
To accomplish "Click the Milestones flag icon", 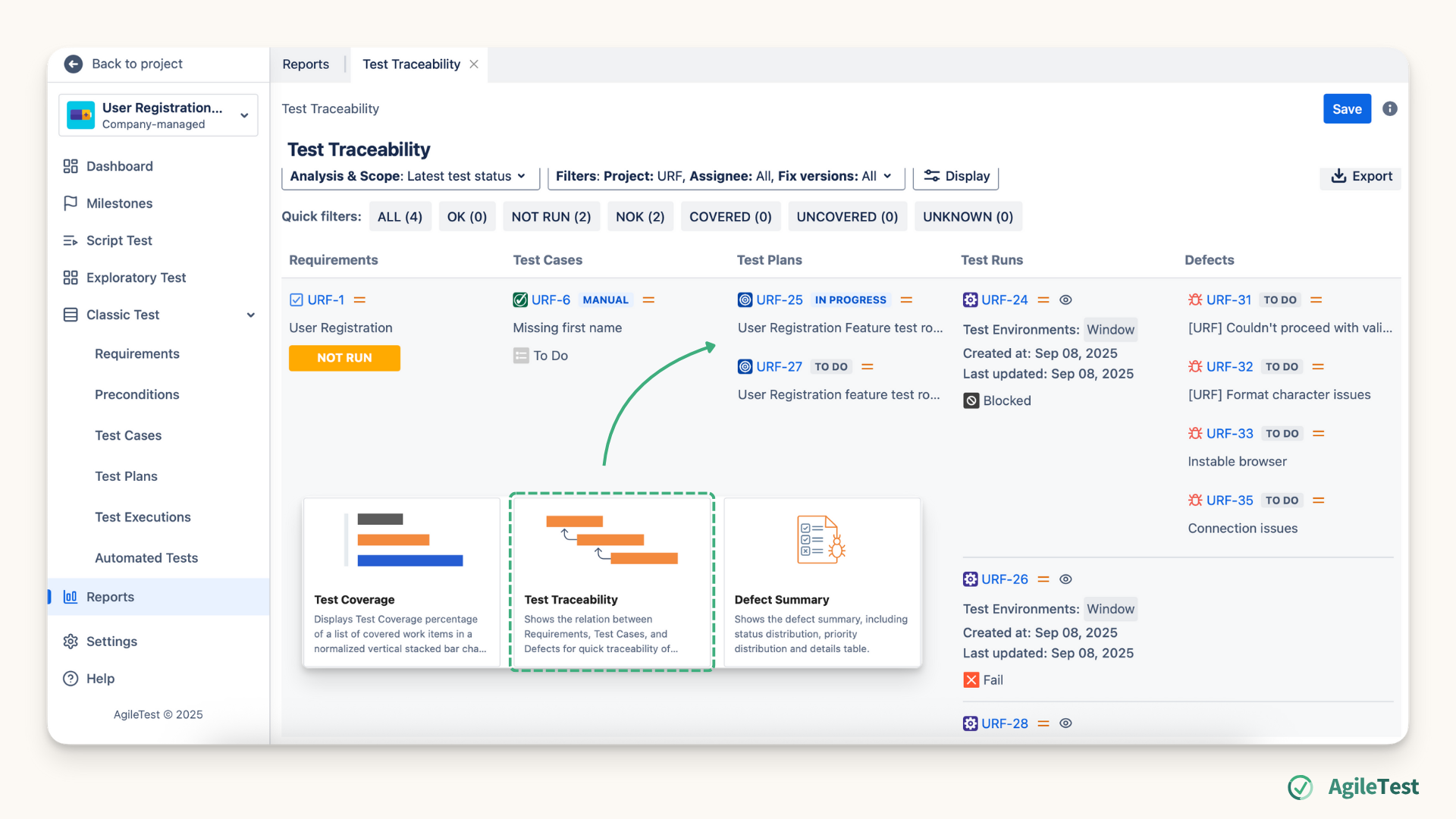I will tap(71, 203).
